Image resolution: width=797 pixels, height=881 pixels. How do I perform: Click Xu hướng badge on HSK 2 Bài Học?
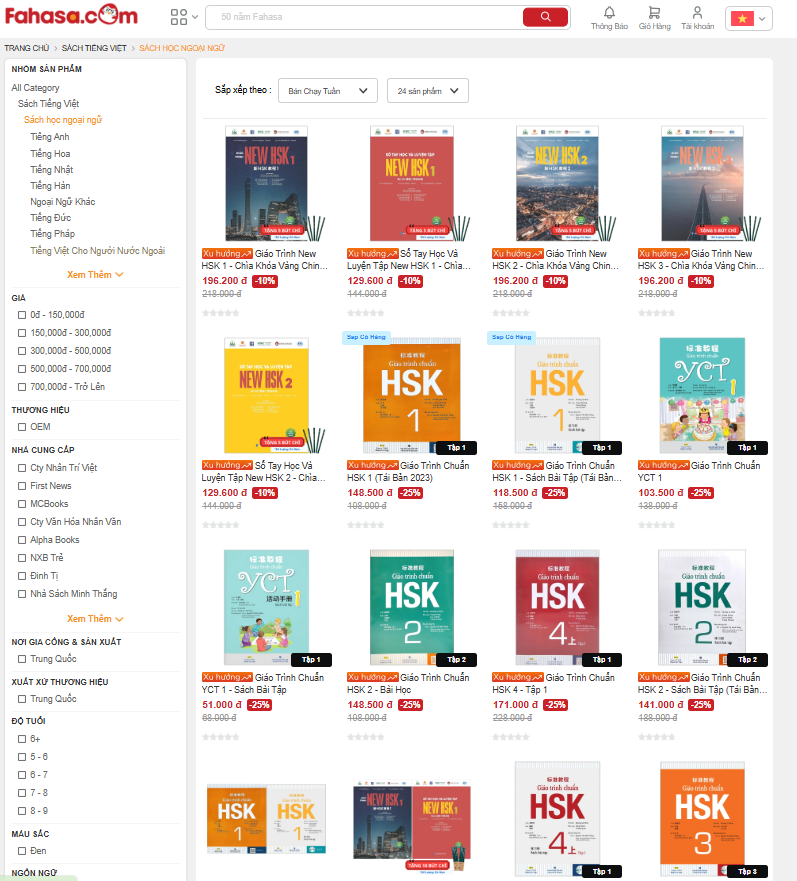[x=372, y=677]
